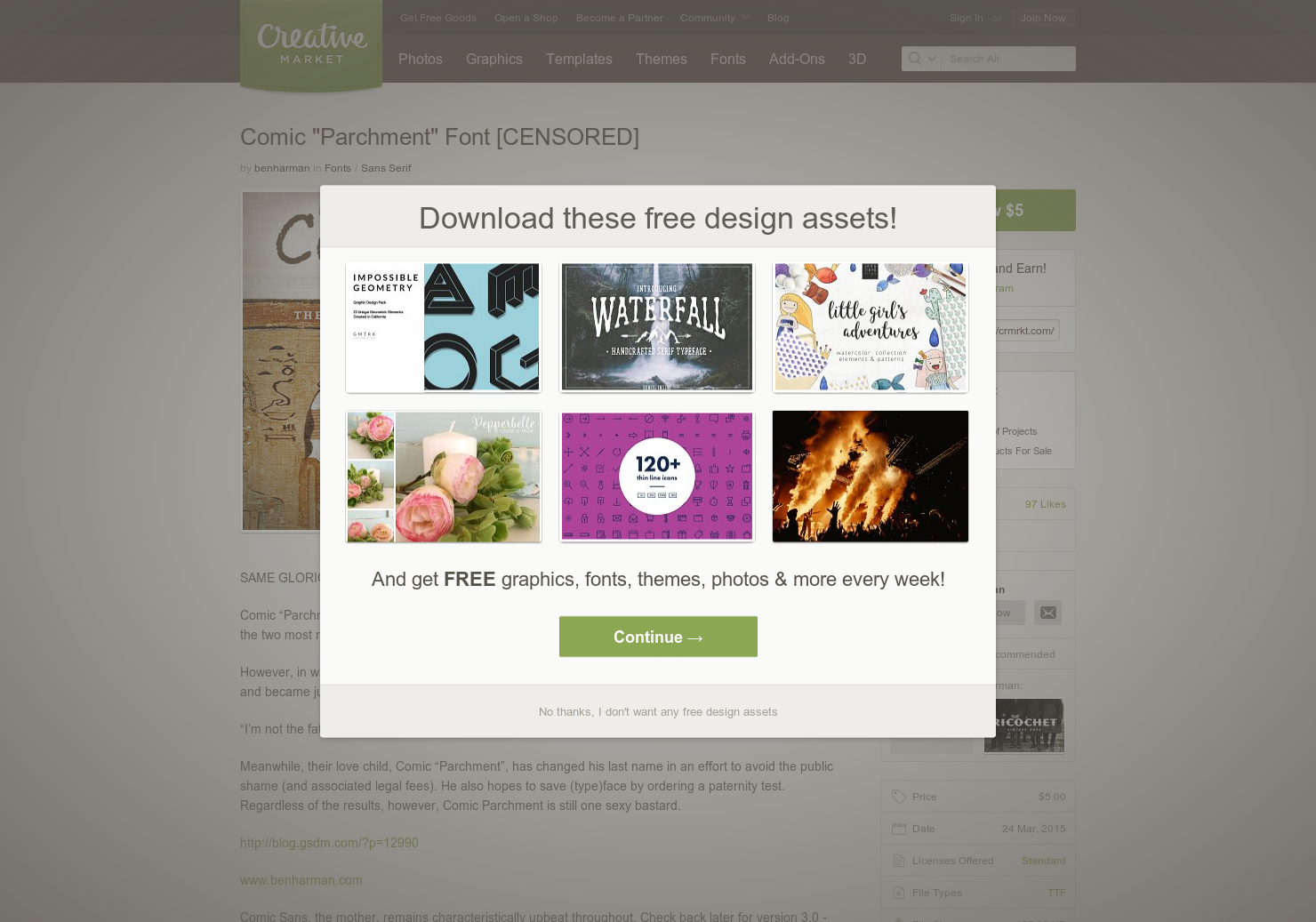Open the Graphics navigation menu
Image resolution: width=1316 pixels, height=922 pixels.
(494, 59)
